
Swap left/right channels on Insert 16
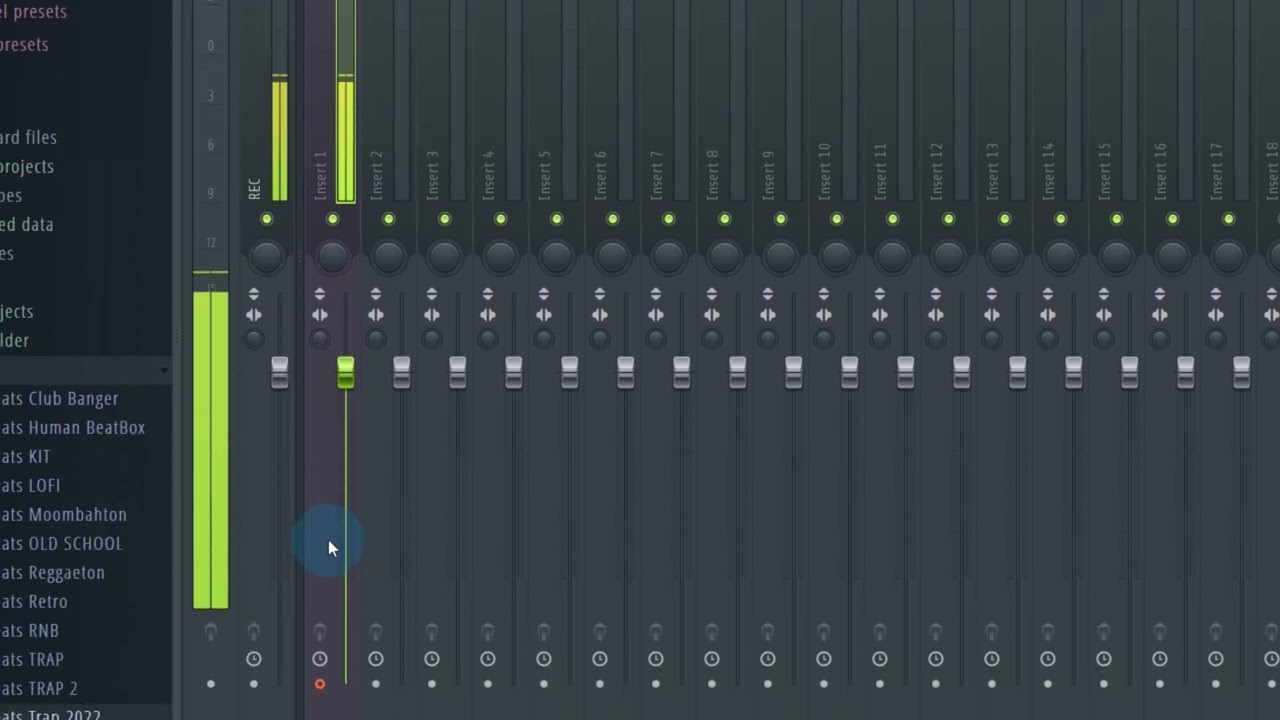1160,315
